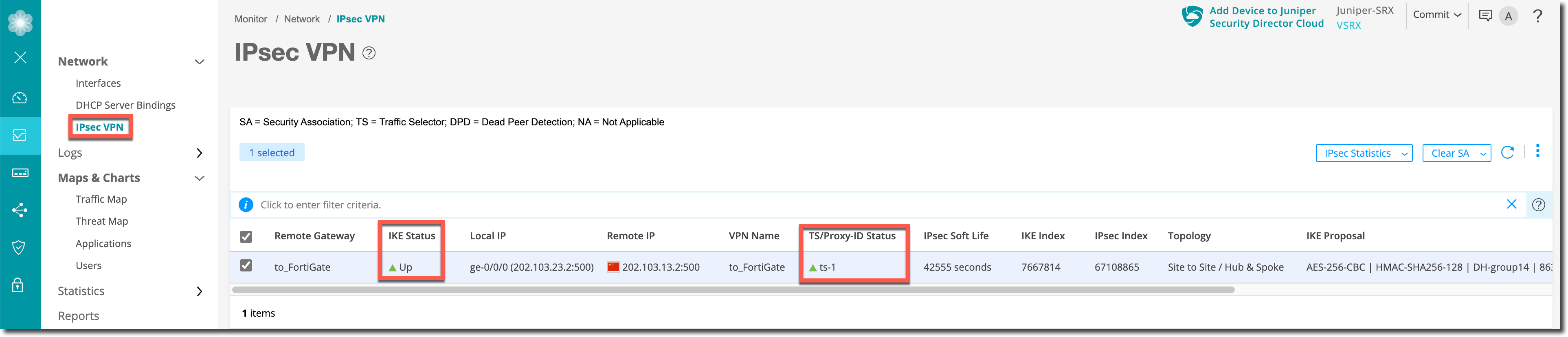The image size is (1568, 337).
Task: Open the lock icon in left rail
Action: coord(18,285)
